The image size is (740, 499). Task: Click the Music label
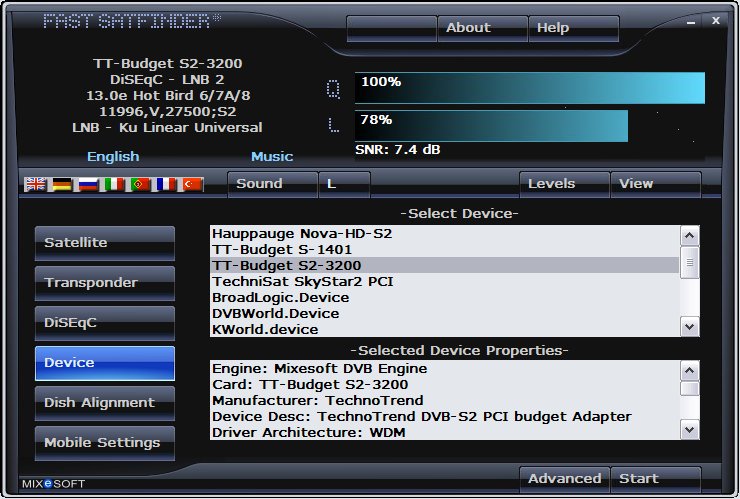coord(272,157)
